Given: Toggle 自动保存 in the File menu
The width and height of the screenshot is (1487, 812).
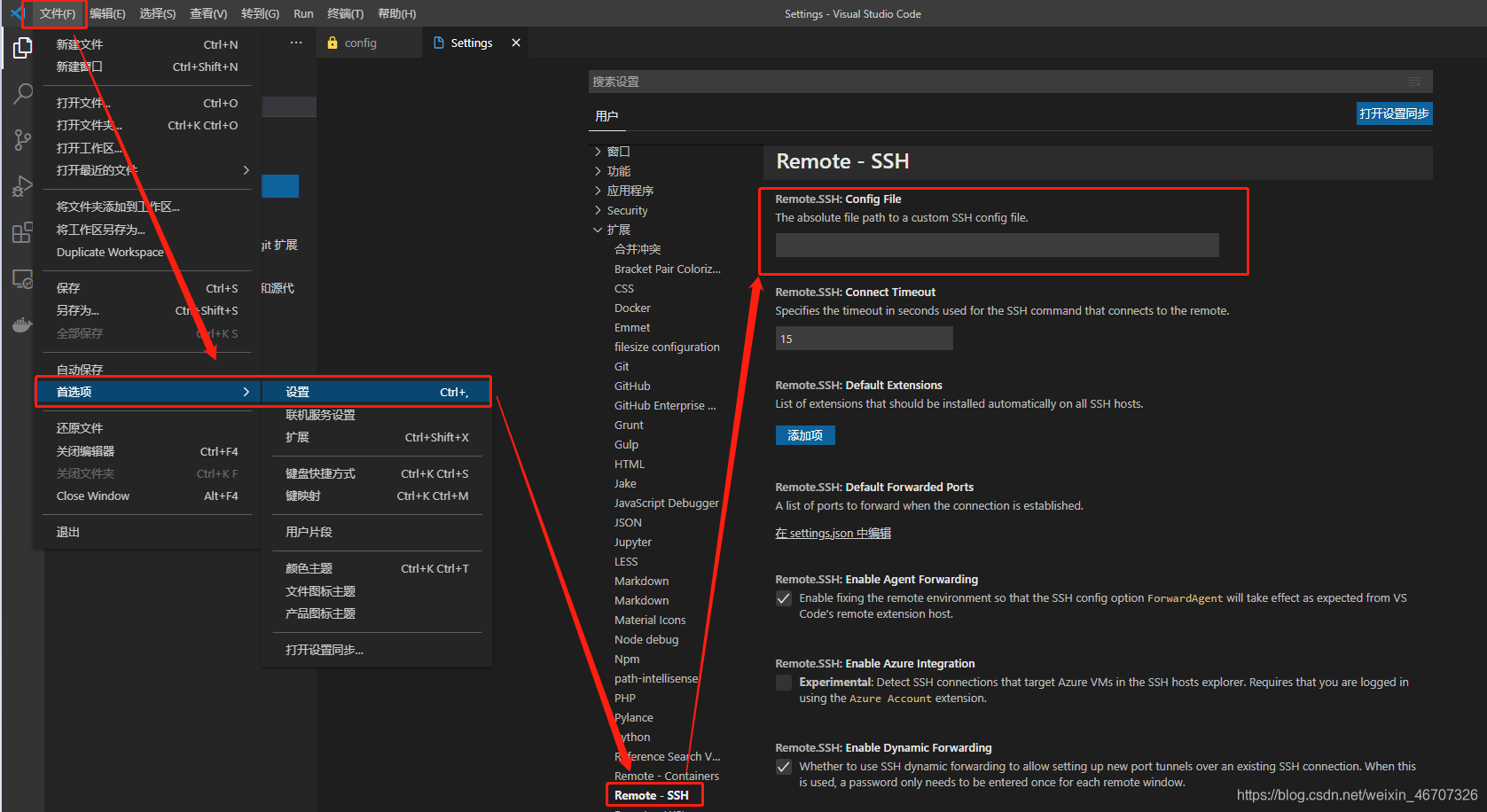Looking at the screenshot, I should point(147,370).
